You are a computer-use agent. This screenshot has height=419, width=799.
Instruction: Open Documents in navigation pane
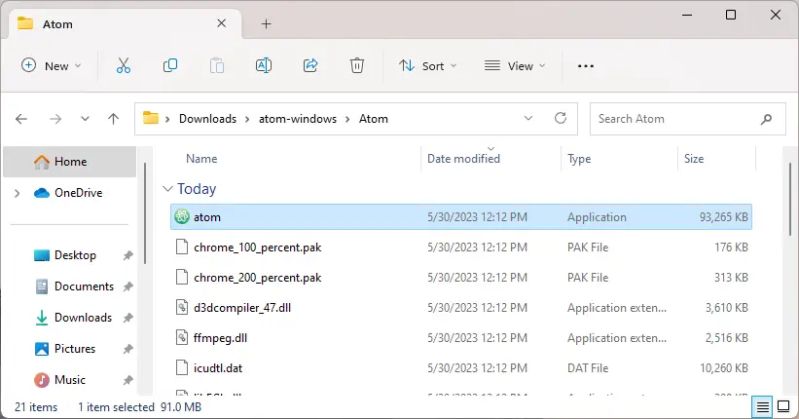click(75, 286)
